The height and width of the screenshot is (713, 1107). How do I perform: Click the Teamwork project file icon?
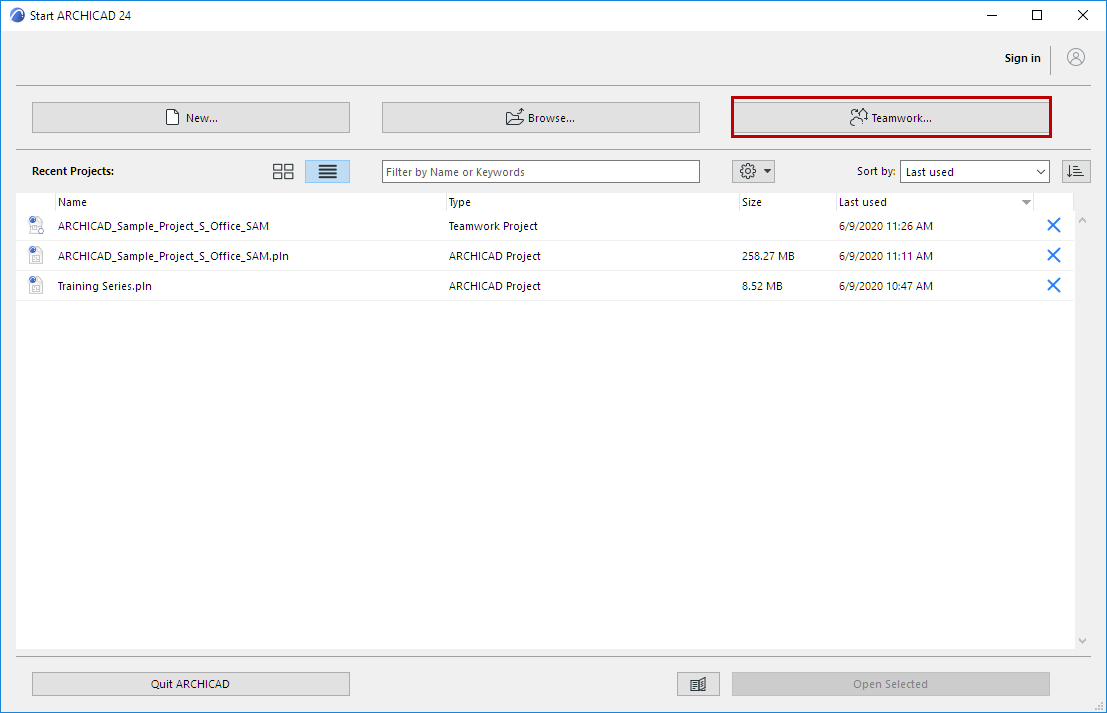[35, 225]
